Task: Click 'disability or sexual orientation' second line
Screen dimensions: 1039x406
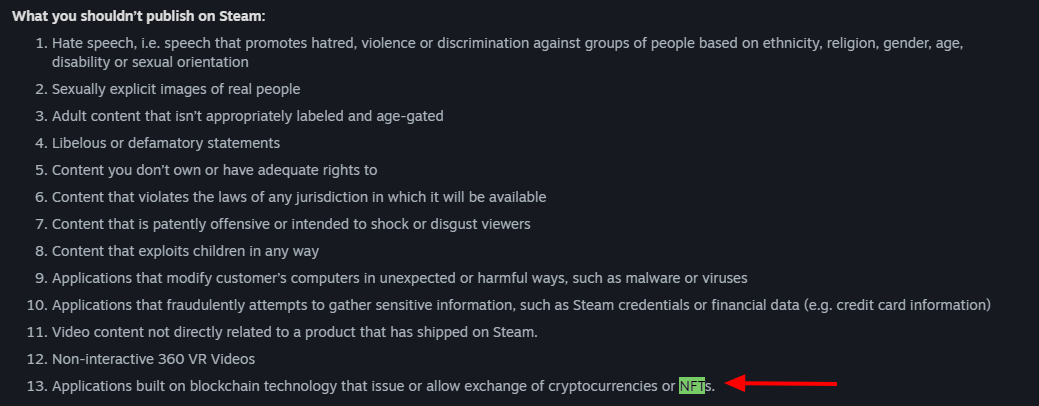Action: click(x=150, y=62)
